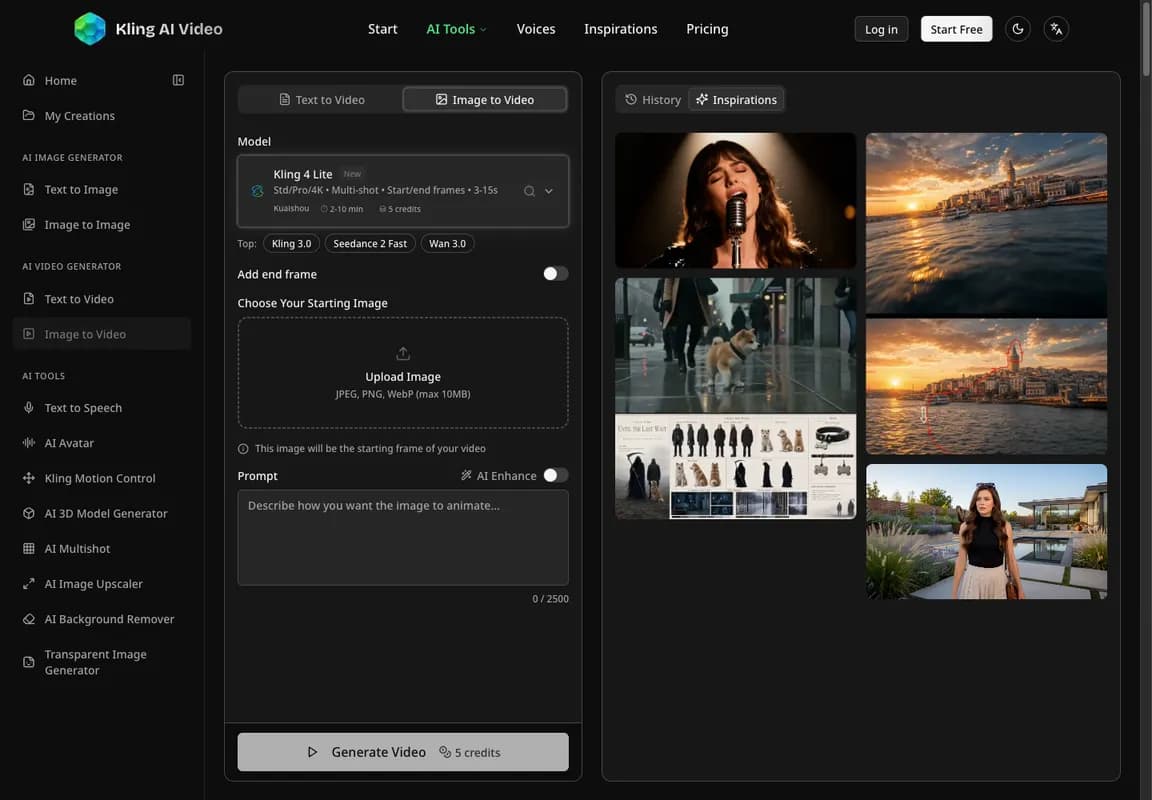The width and height of the screenshot is (1152, 800).
Task: Click the Text to Image sidebar icon
Action: point(29,190)
